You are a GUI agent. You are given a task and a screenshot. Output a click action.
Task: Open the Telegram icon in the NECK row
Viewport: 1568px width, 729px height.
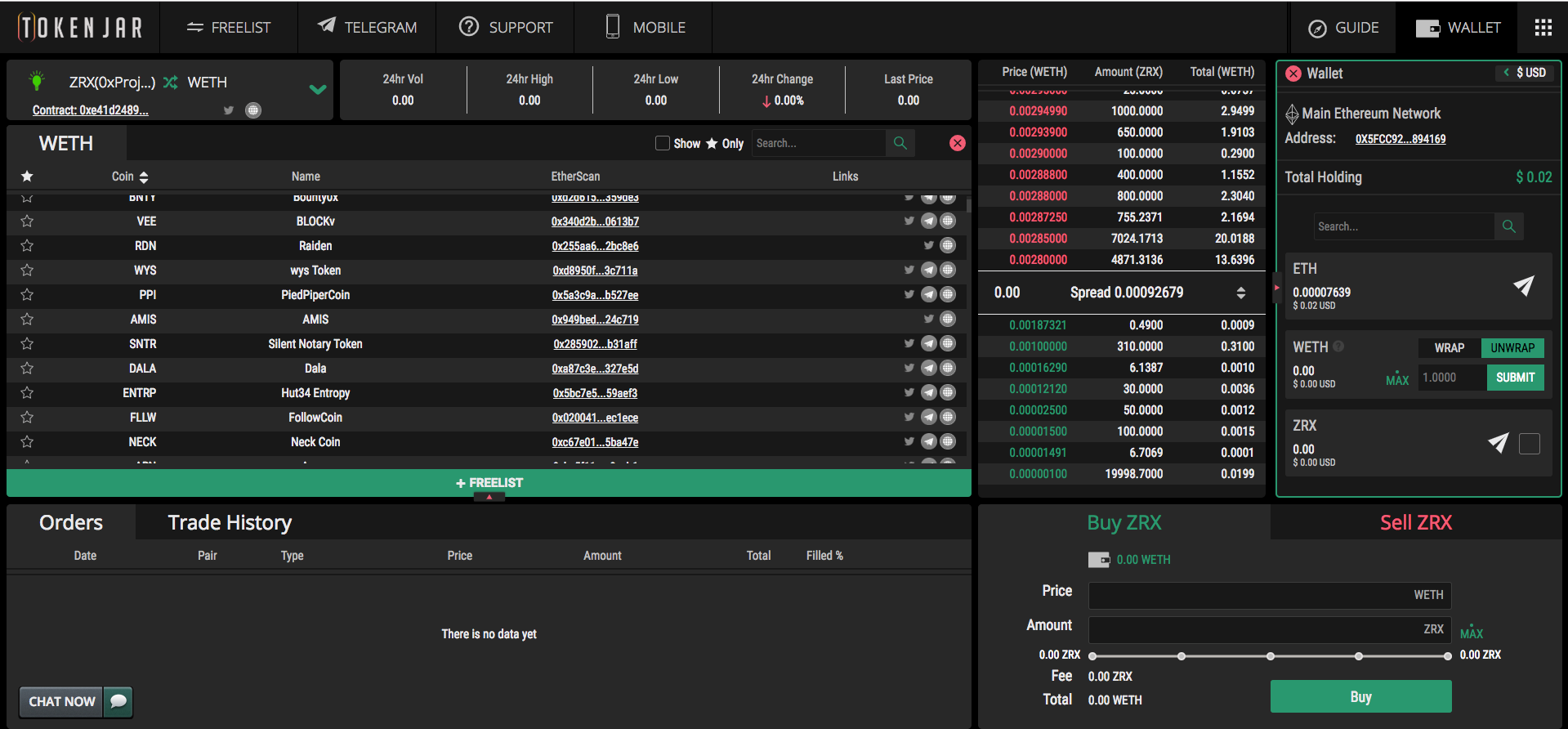[x=929, y=441]
